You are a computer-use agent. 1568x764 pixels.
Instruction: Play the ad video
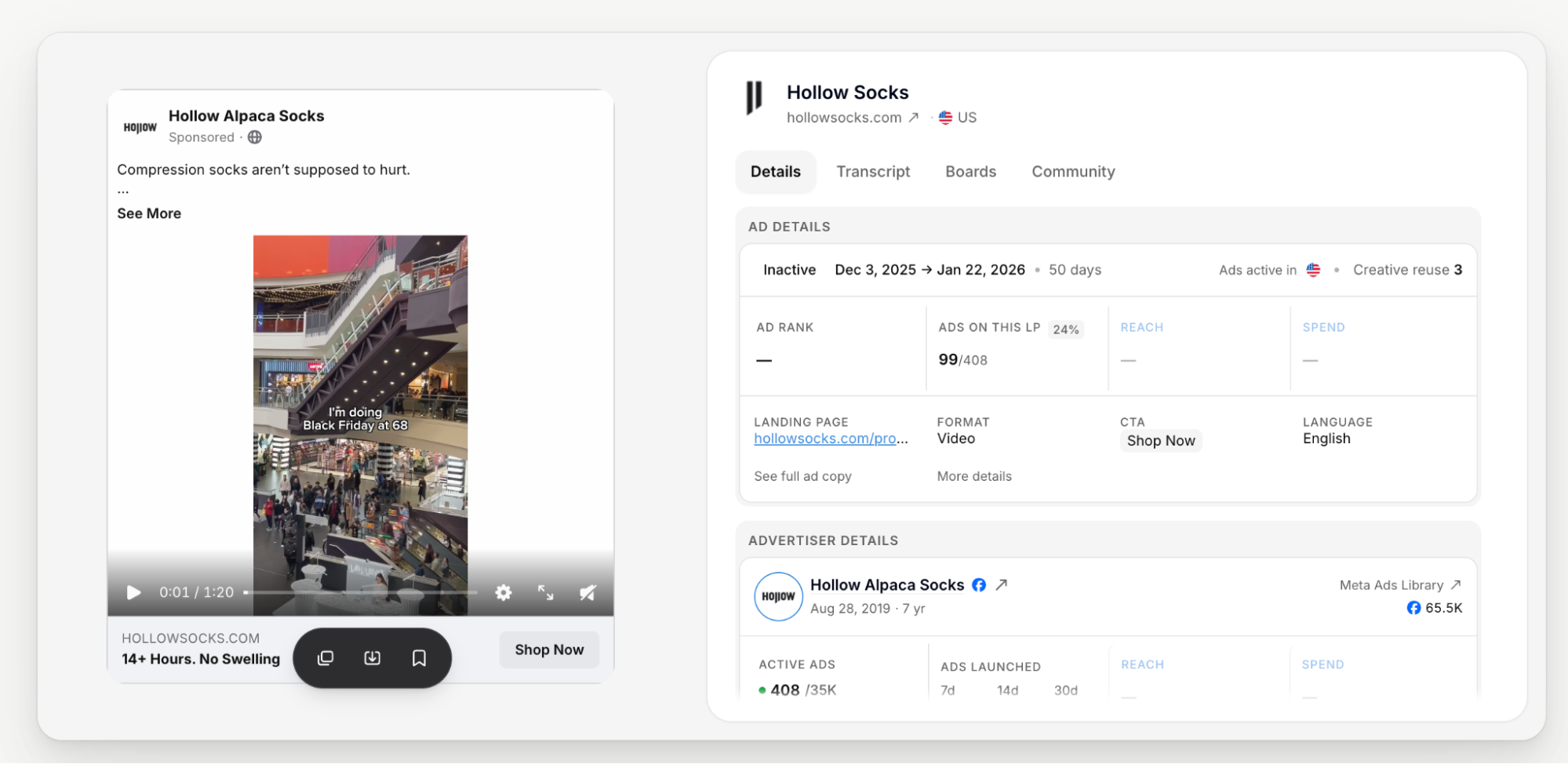[134, 592]
